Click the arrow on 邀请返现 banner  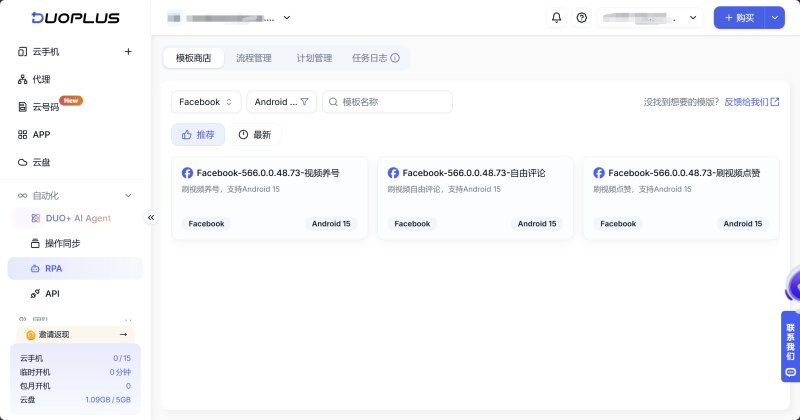(123, 334)
